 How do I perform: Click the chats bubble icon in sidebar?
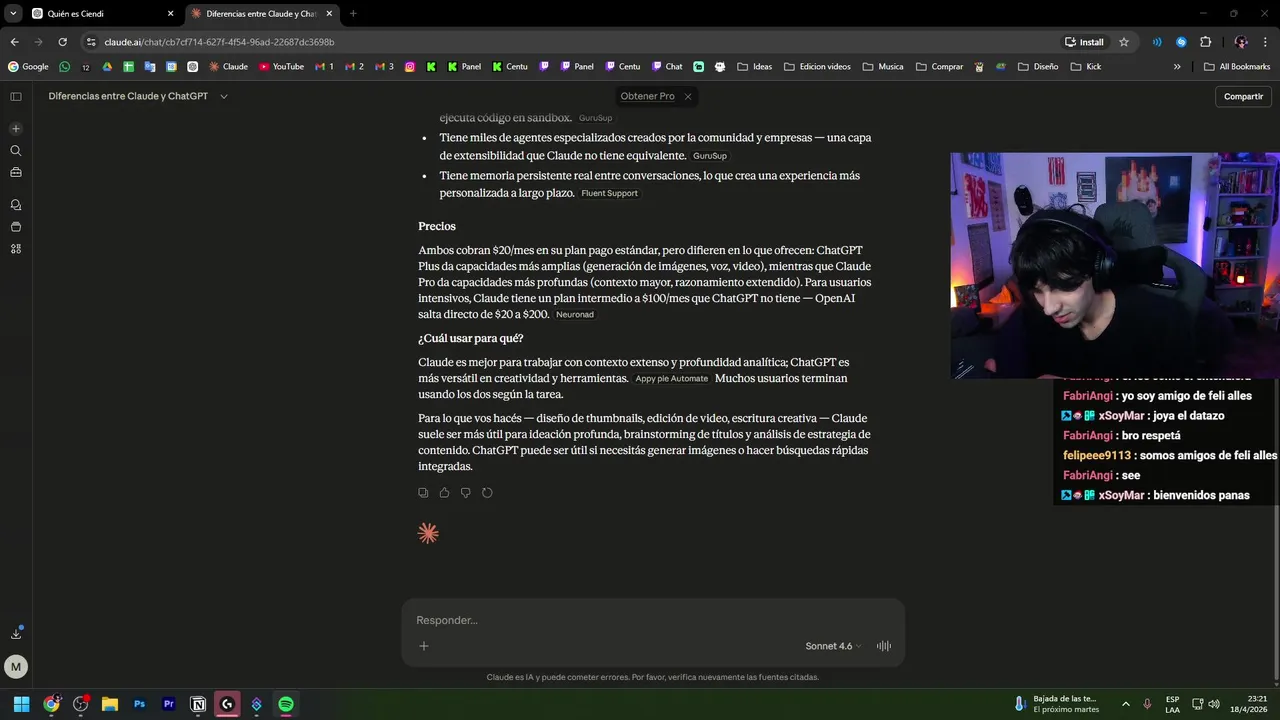click(16, 205)
